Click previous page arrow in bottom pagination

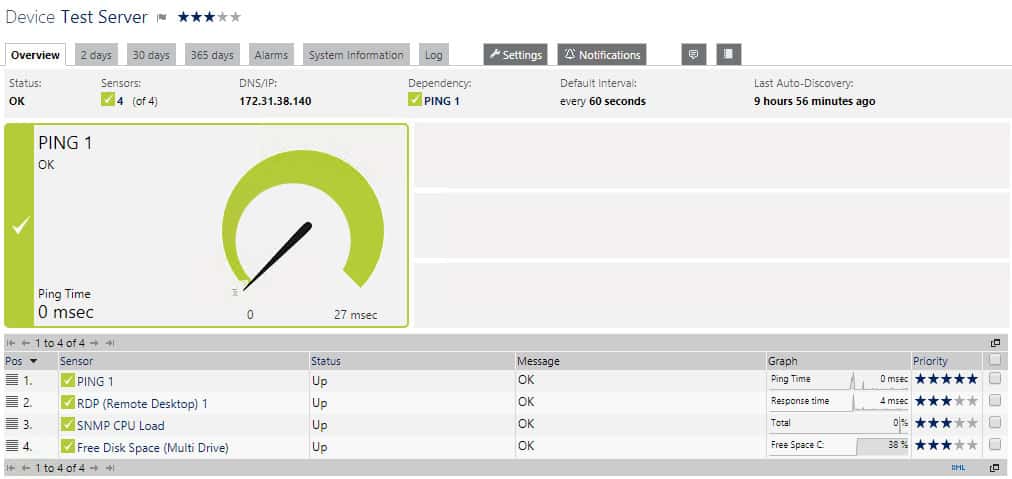coord(25,468)
